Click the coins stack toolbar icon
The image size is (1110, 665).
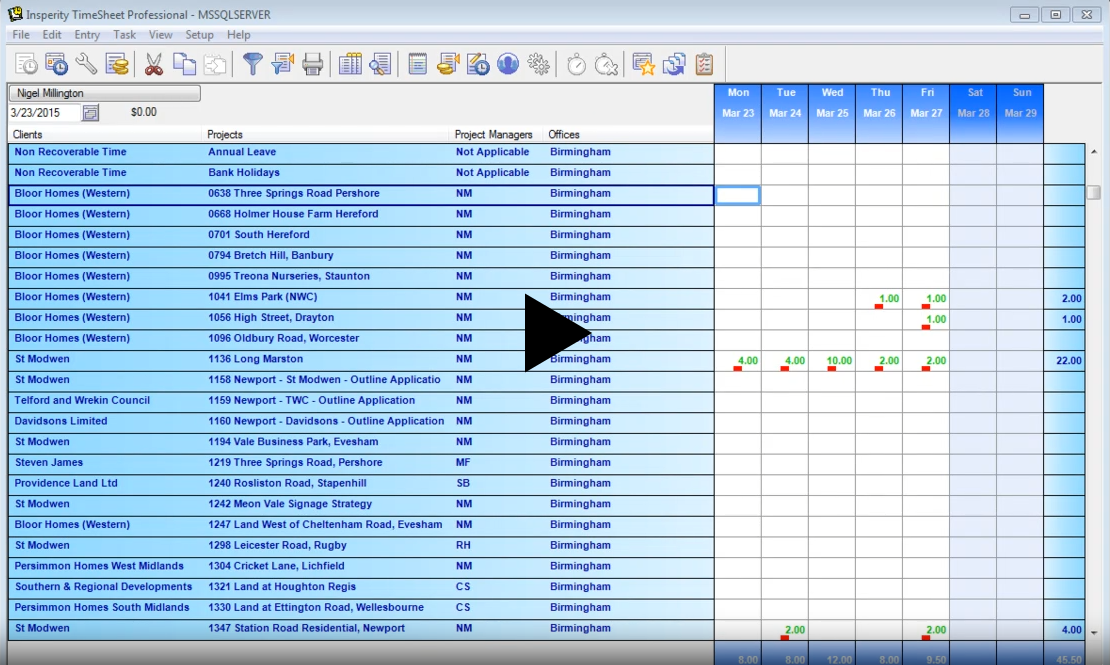117,65
